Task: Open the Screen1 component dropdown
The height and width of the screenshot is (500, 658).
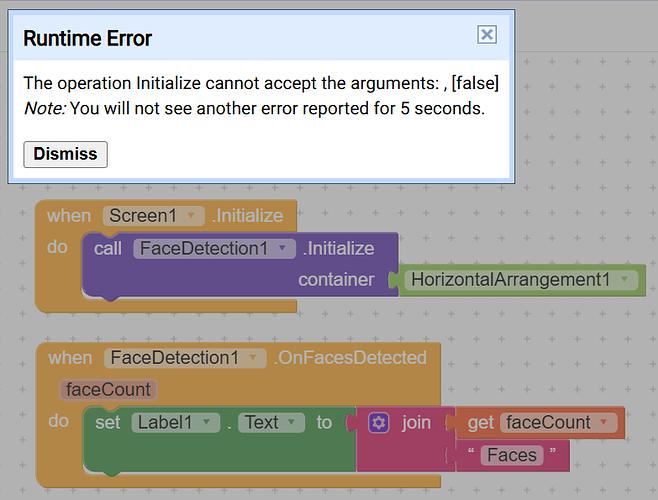Action: pos(191,215)
